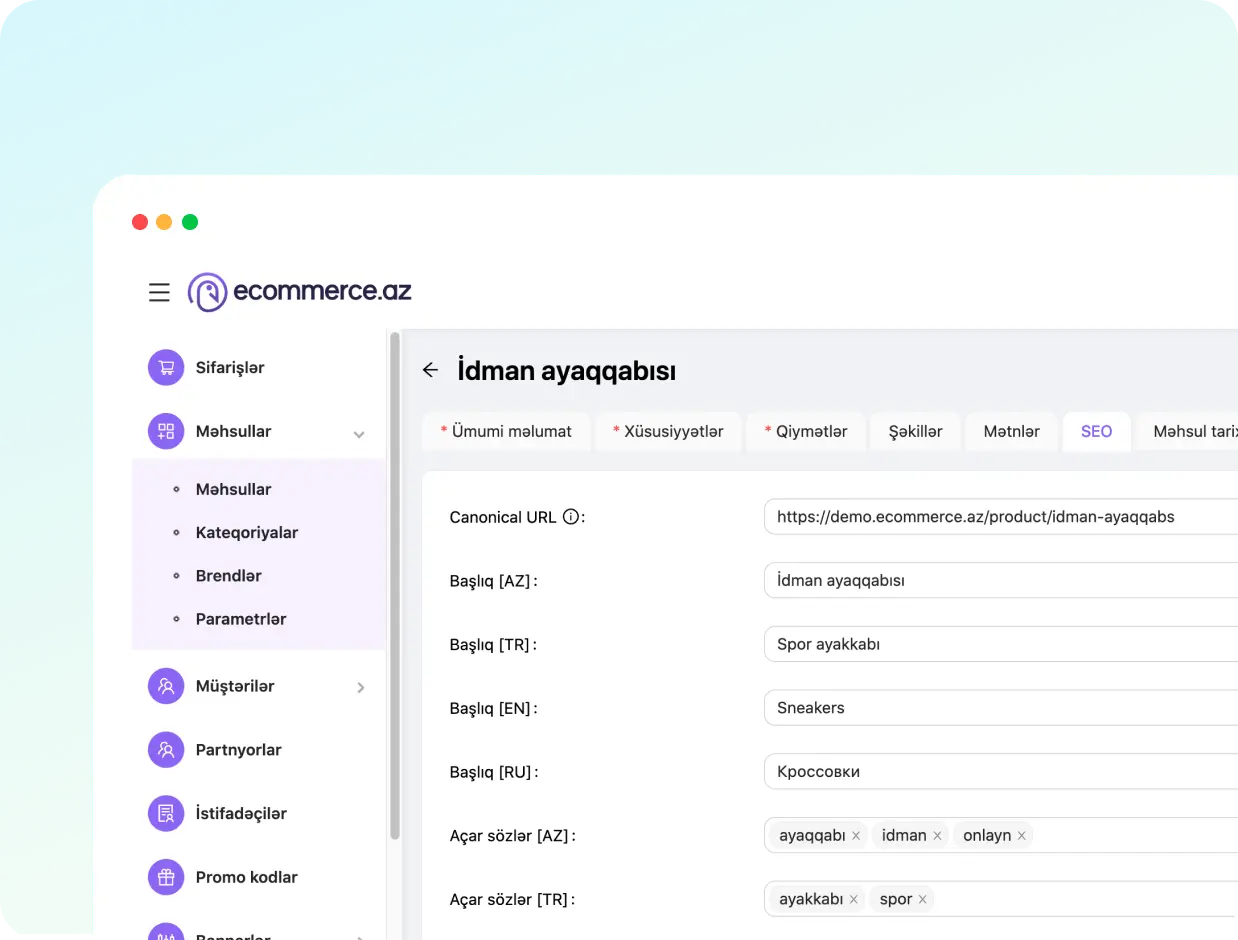The width and height of the screenshot is (1238, 940).
Task: Switch to the Ümumi məlumat tab
Action: (506, 431)
